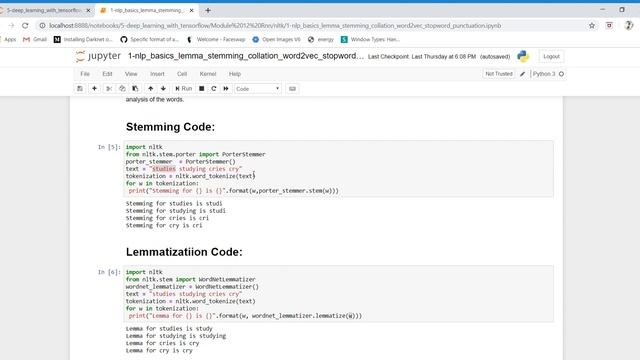Viewport: 640px width, 360px height.
Task: Paste cells below icon
Action: [x=135, y=89]
